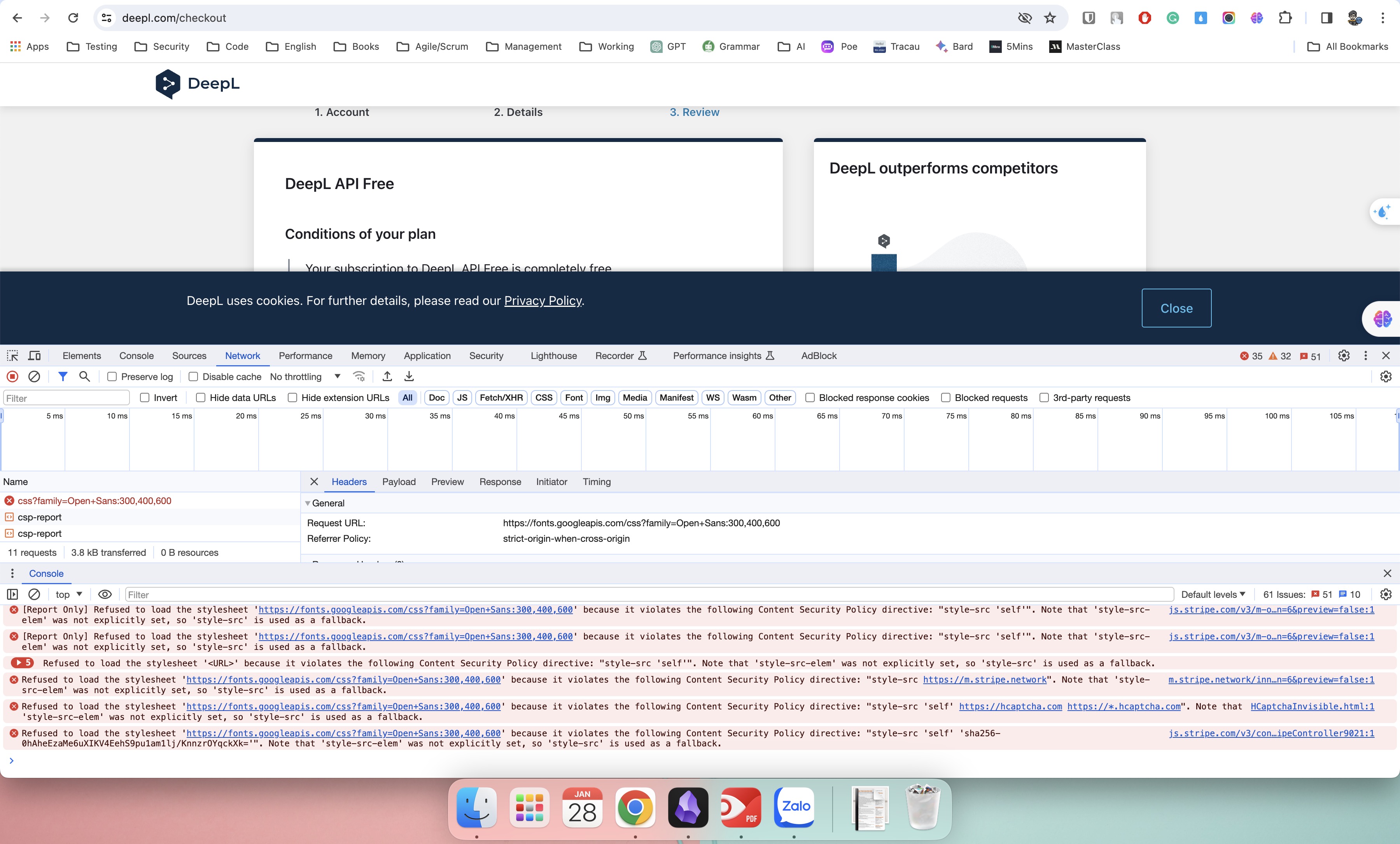Check Blocked requests checkbox
Image resolution: width=1400 pixels, height=844 pixels.
point(946,398)
